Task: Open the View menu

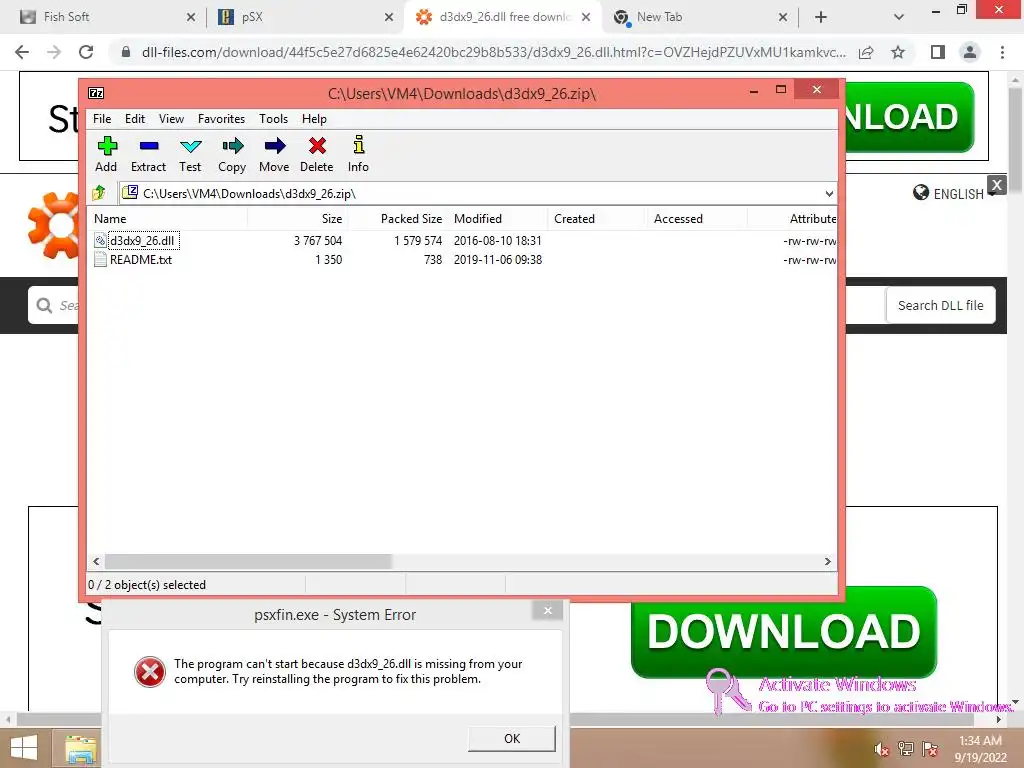Action: (171, 119)
